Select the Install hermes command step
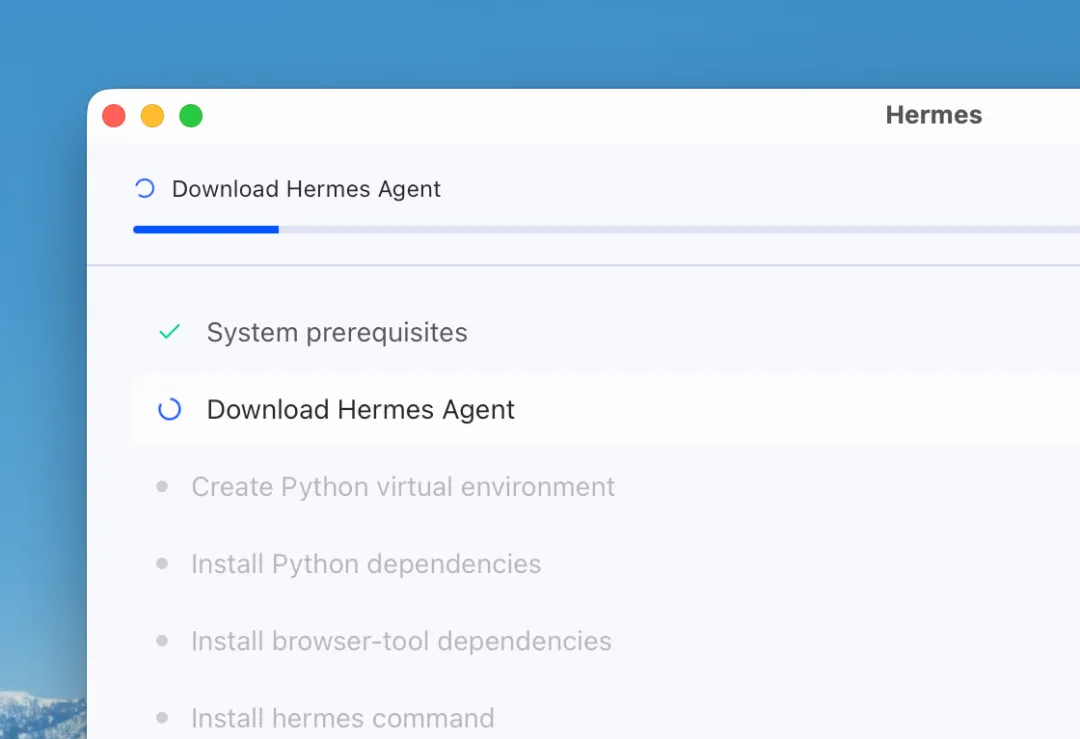The width and height of the screenshot is (1080, 739). pos(342,718)
